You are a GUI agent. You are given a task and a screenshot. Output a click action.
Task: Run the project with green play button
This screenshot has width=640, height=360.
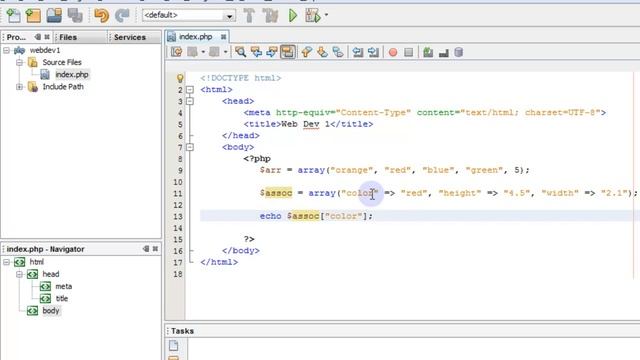click(293, 16)
